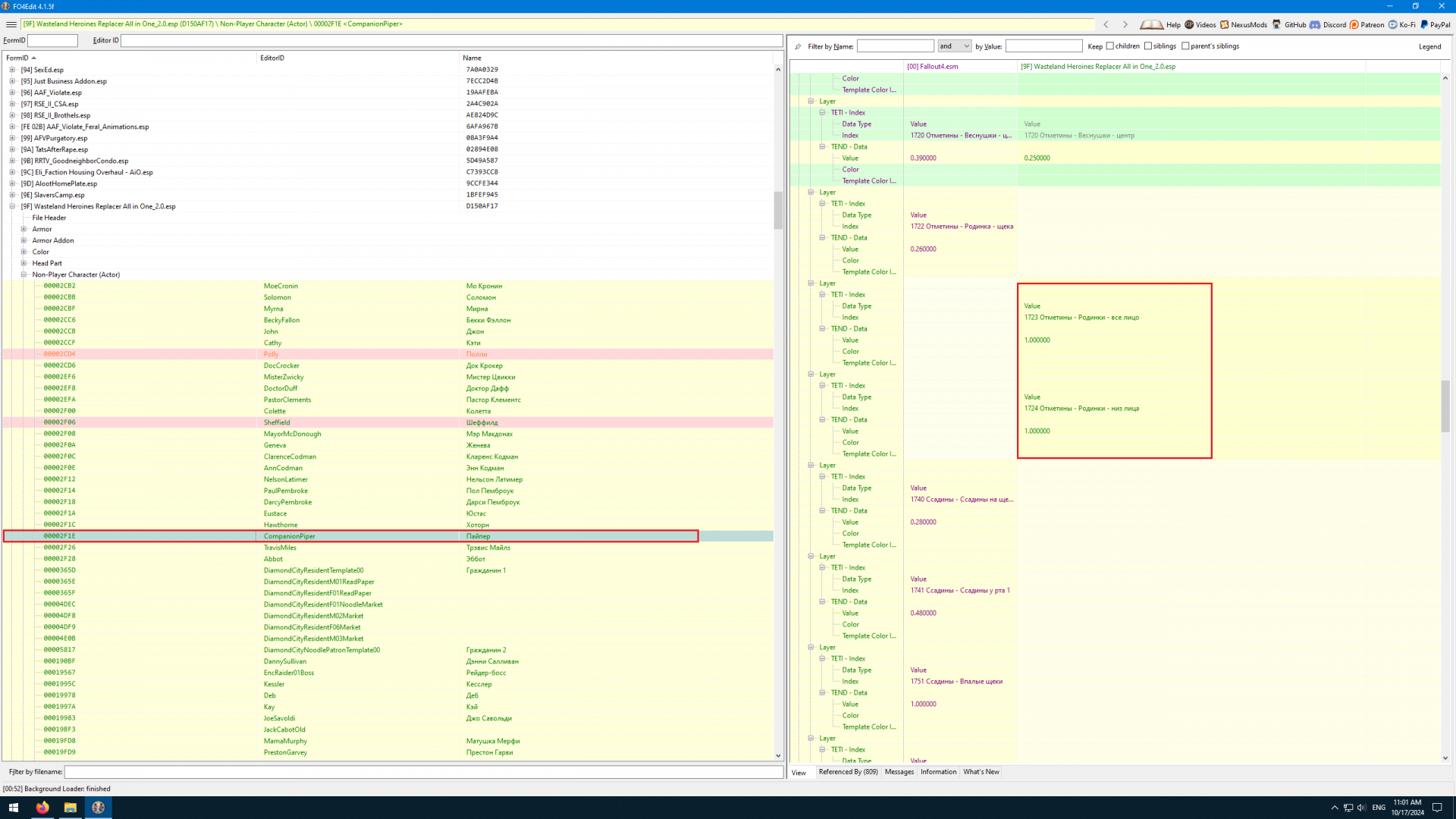Open the and/or filter dropdown
Viewport: 1456px width, 819px height.
point(954,46)
